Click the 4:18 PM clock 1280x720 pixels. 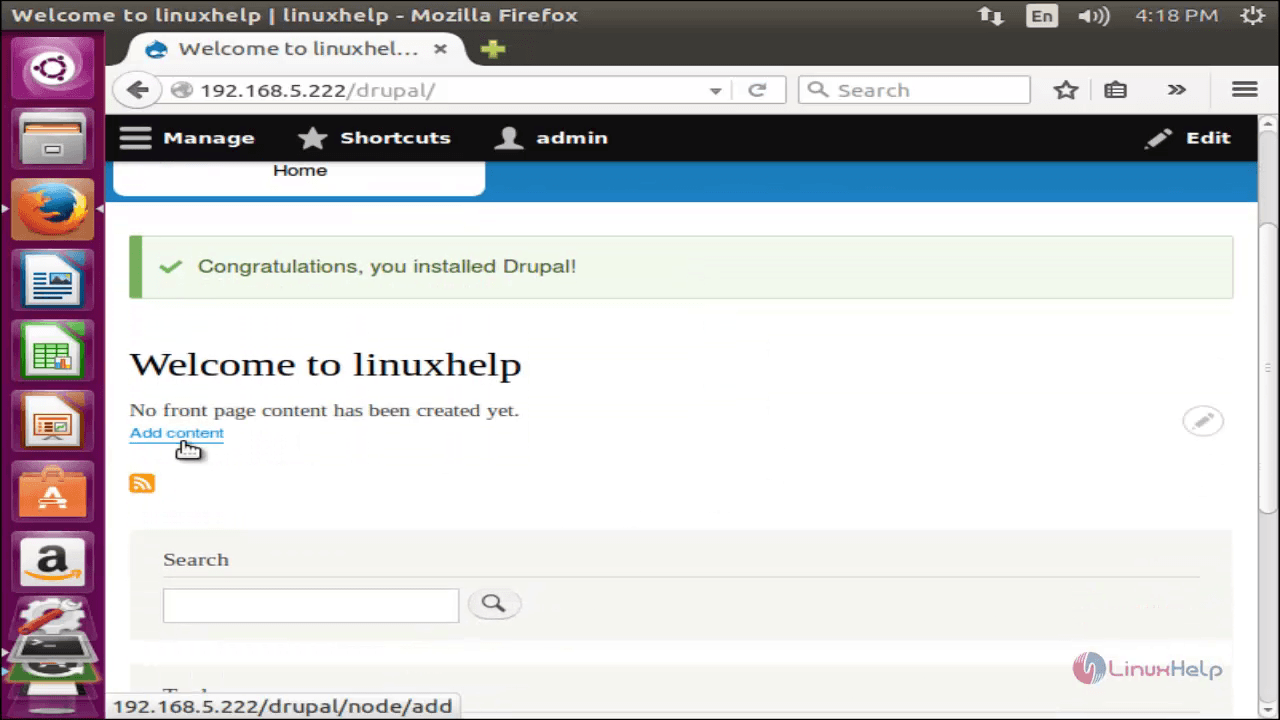pos(1177,16)
